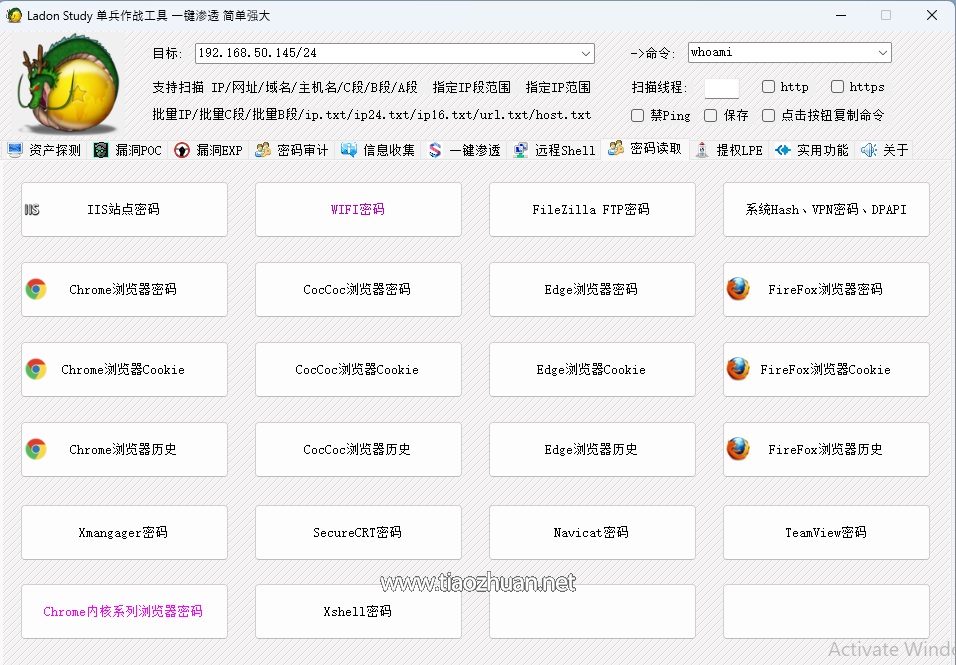Image resolution: width=956 pixels, height=665 pixels.
Task: Click the Chrome内核系列浏览器密码 button
Action: 124,611
